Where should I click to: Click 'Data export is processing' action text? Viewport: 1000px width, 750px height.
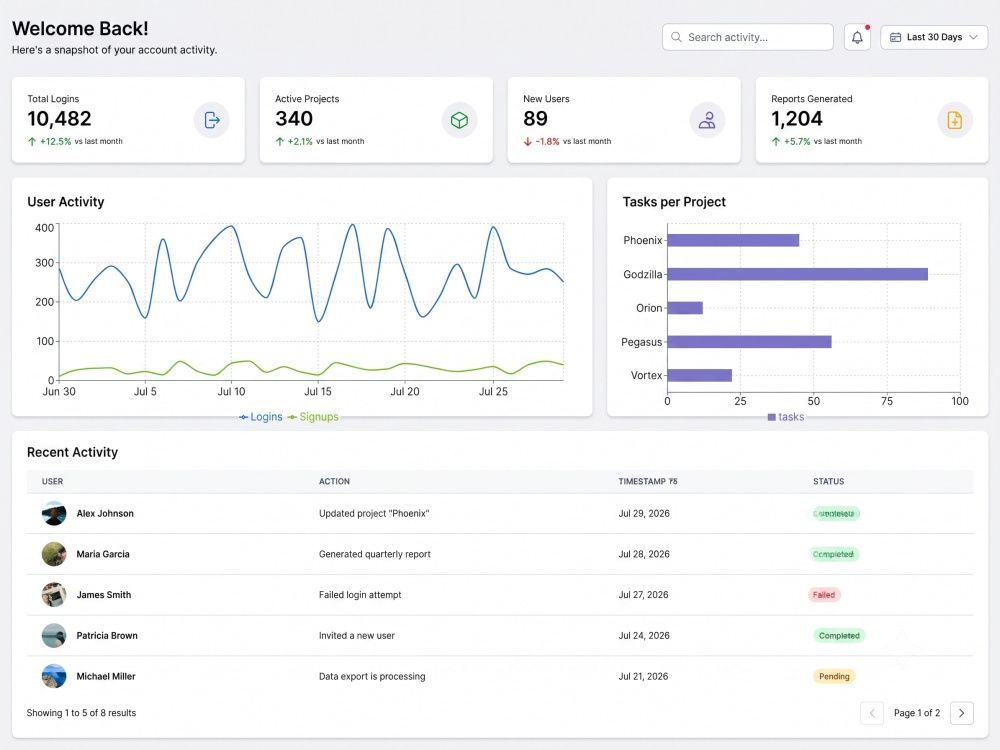(x=372, y=677)
